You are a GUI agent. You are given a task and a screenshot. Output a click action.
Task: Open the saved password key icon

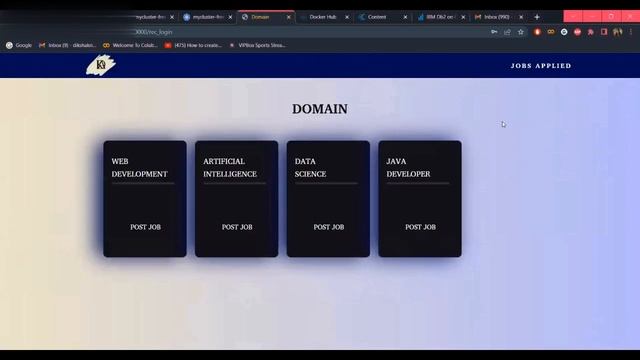[494, 32]
